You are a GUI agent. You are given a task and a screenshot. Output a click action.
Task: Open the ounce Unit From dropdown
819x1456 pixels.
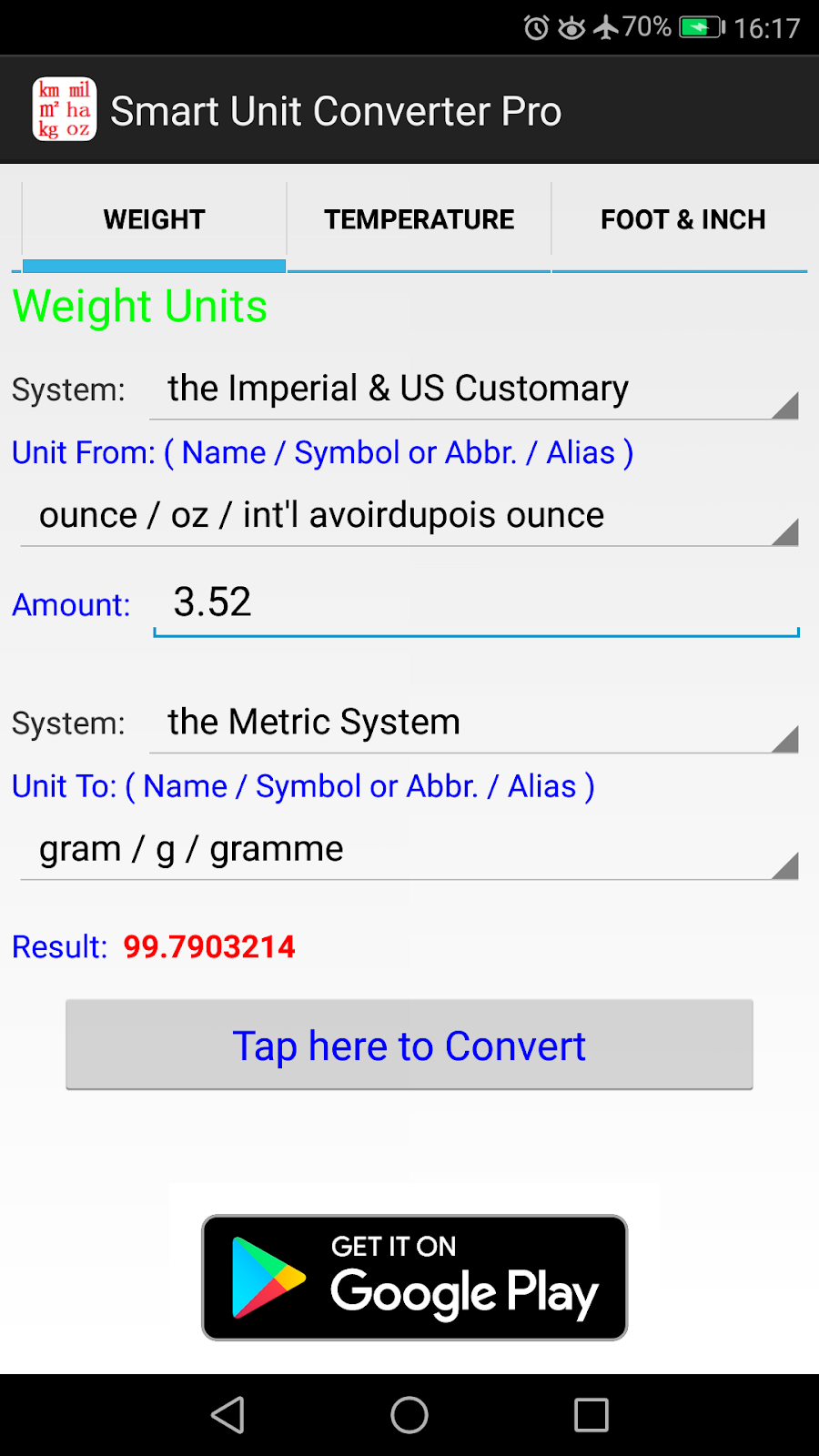[409, 516]
